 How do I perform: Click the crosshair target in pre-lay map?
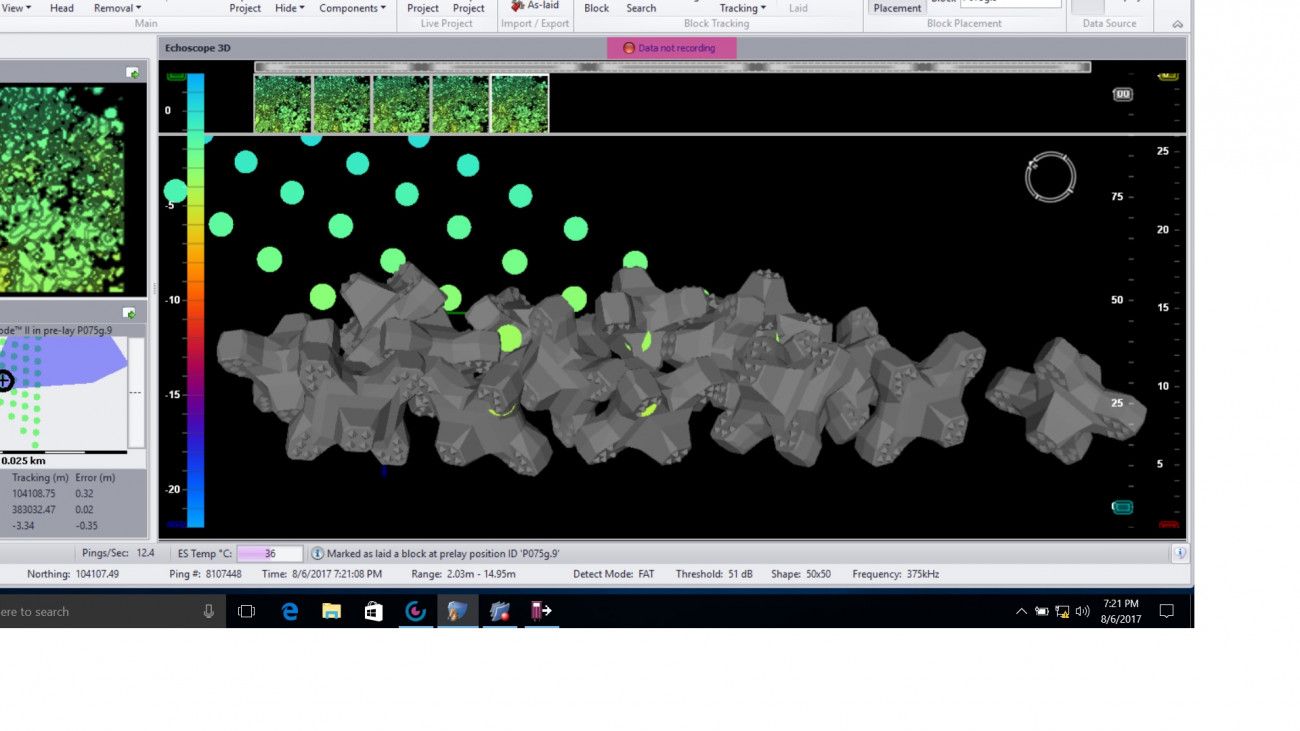pos(5,380)
